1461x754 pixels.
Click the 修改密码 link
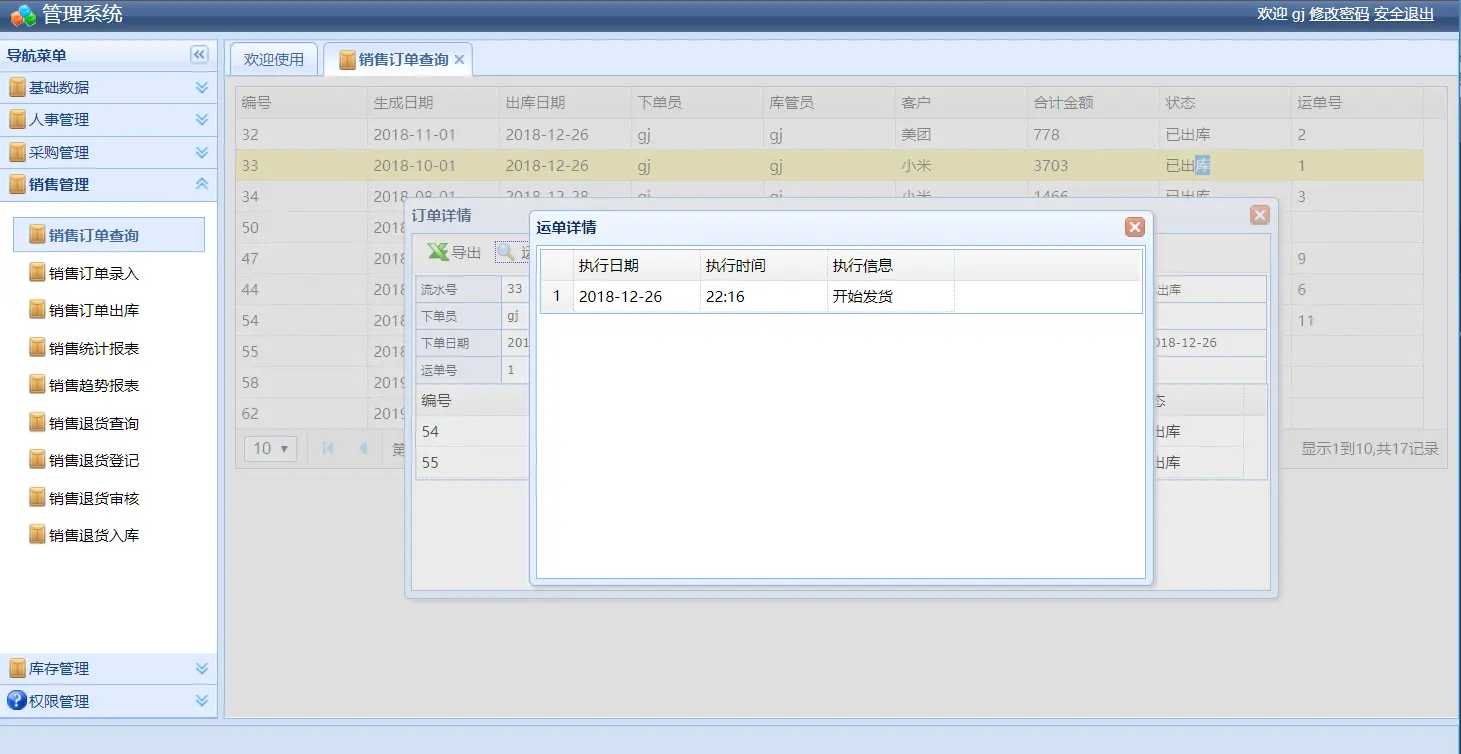(1339, 14)
